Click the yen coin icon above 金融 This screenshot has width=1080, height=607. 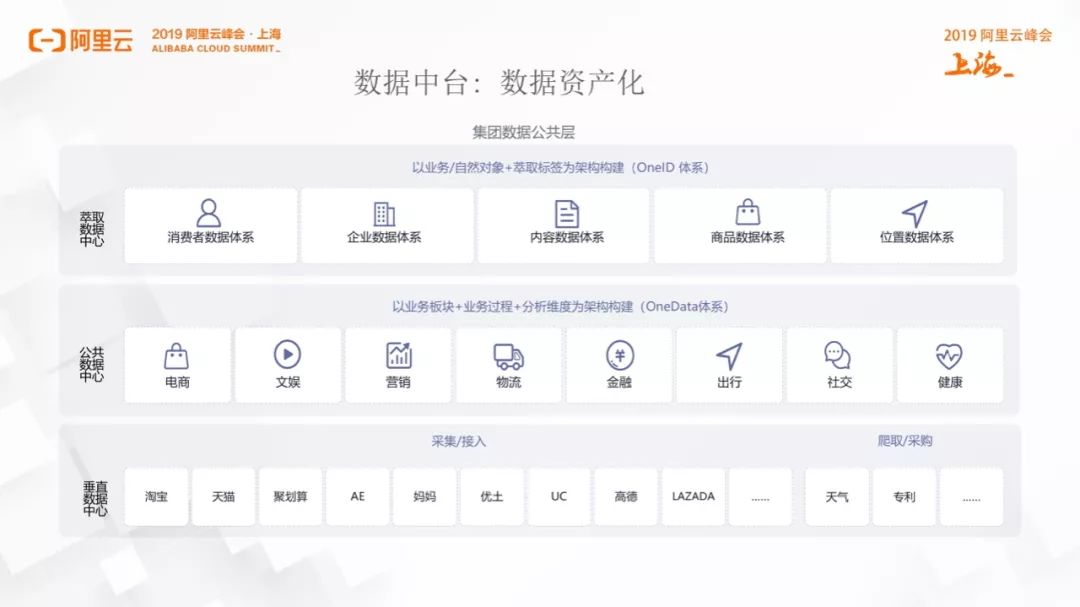click(620, 356)
